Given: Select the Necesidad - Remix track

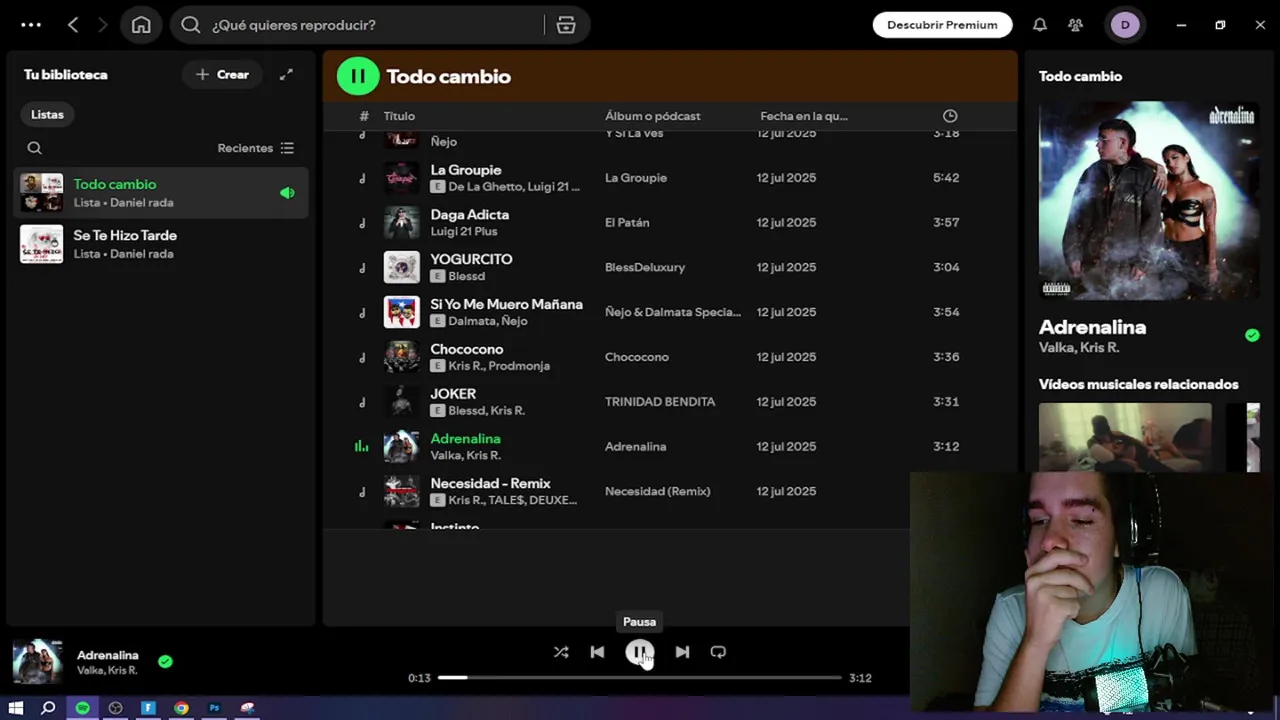Looking at the screenshot, I should tap(490, 484).
